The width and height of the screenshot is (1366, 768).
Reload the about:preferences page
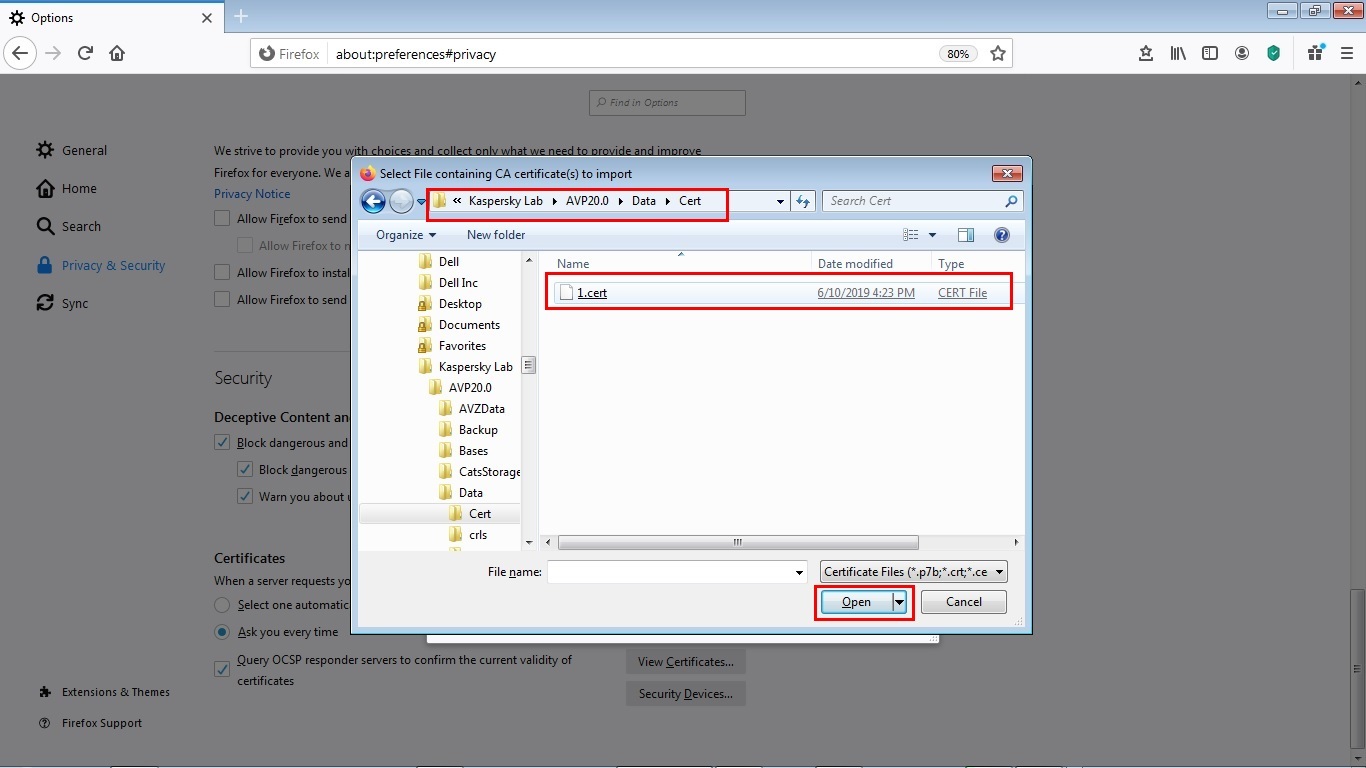[x=86, y=54]
